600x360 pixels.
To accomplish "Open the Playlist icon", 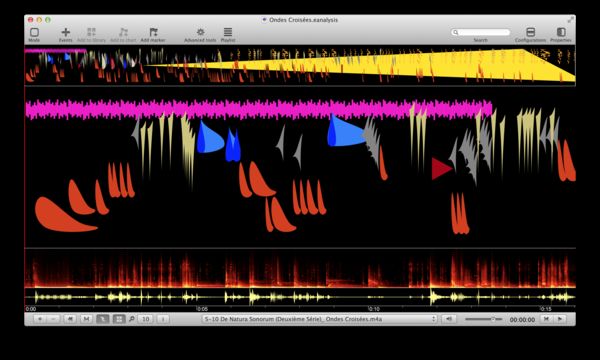I will click(x=228, y=32).
